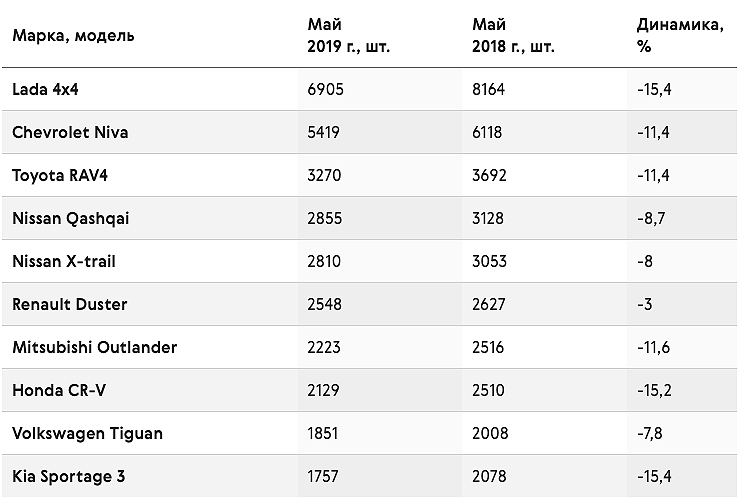
Task: Click the Volkswagen Tiguan model name
Action: (x=88, y=434)
